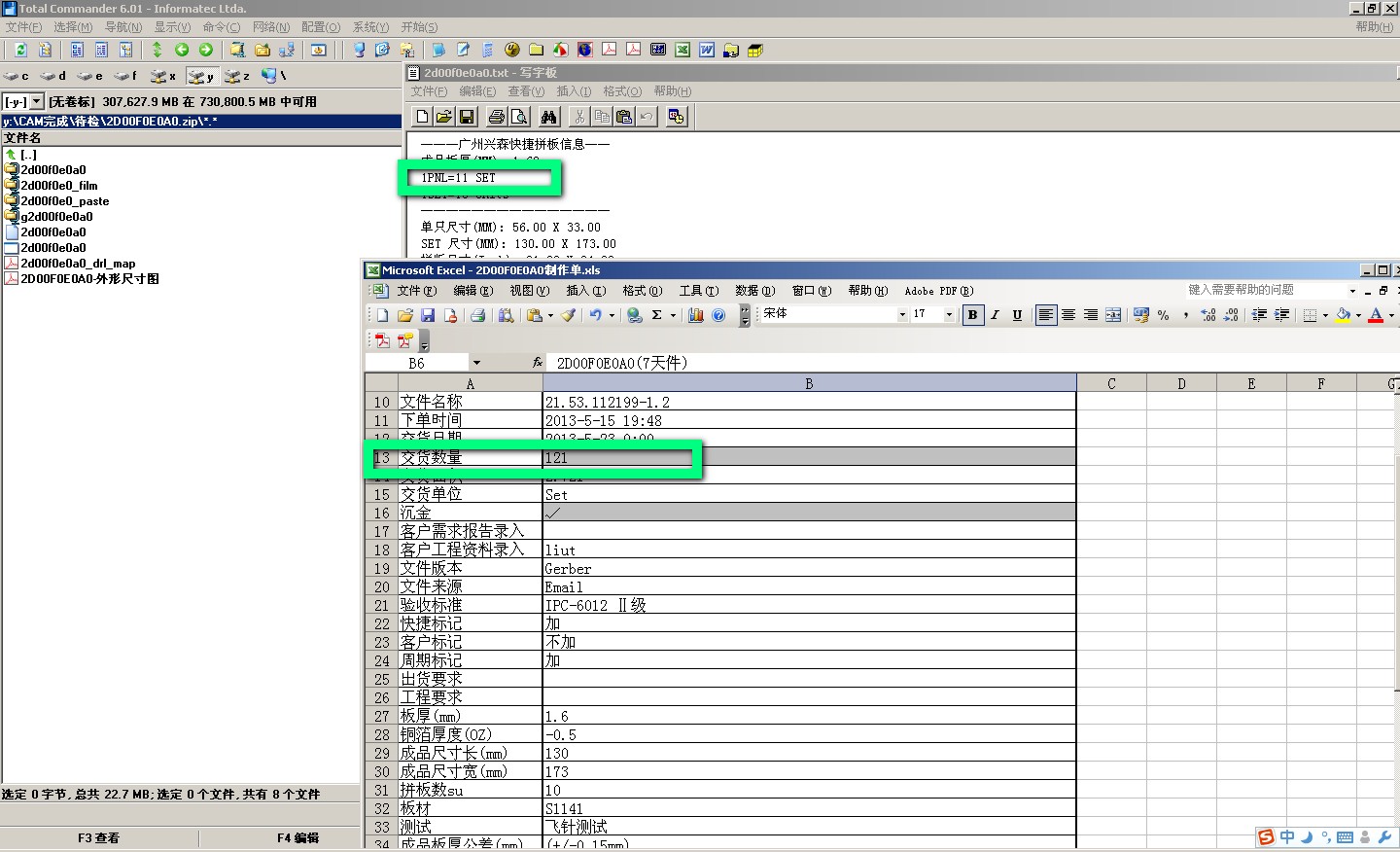Click Print Preview icon in WordPad
The width and height of the screenshot is (1400, 852).
coord(519,117)
